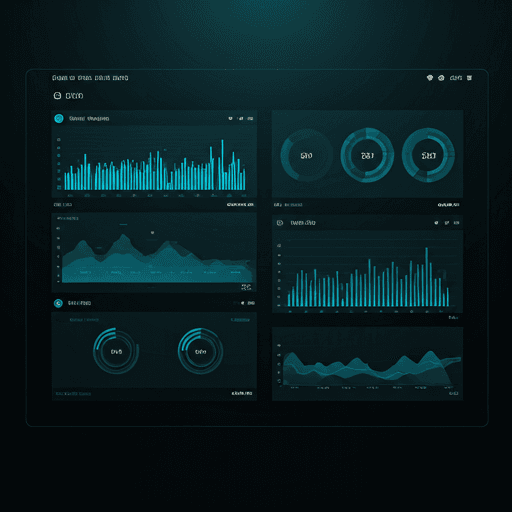Click the circular icon in the top-right header
The height and width of the screenshot is (512, 512).
point(441,78)
